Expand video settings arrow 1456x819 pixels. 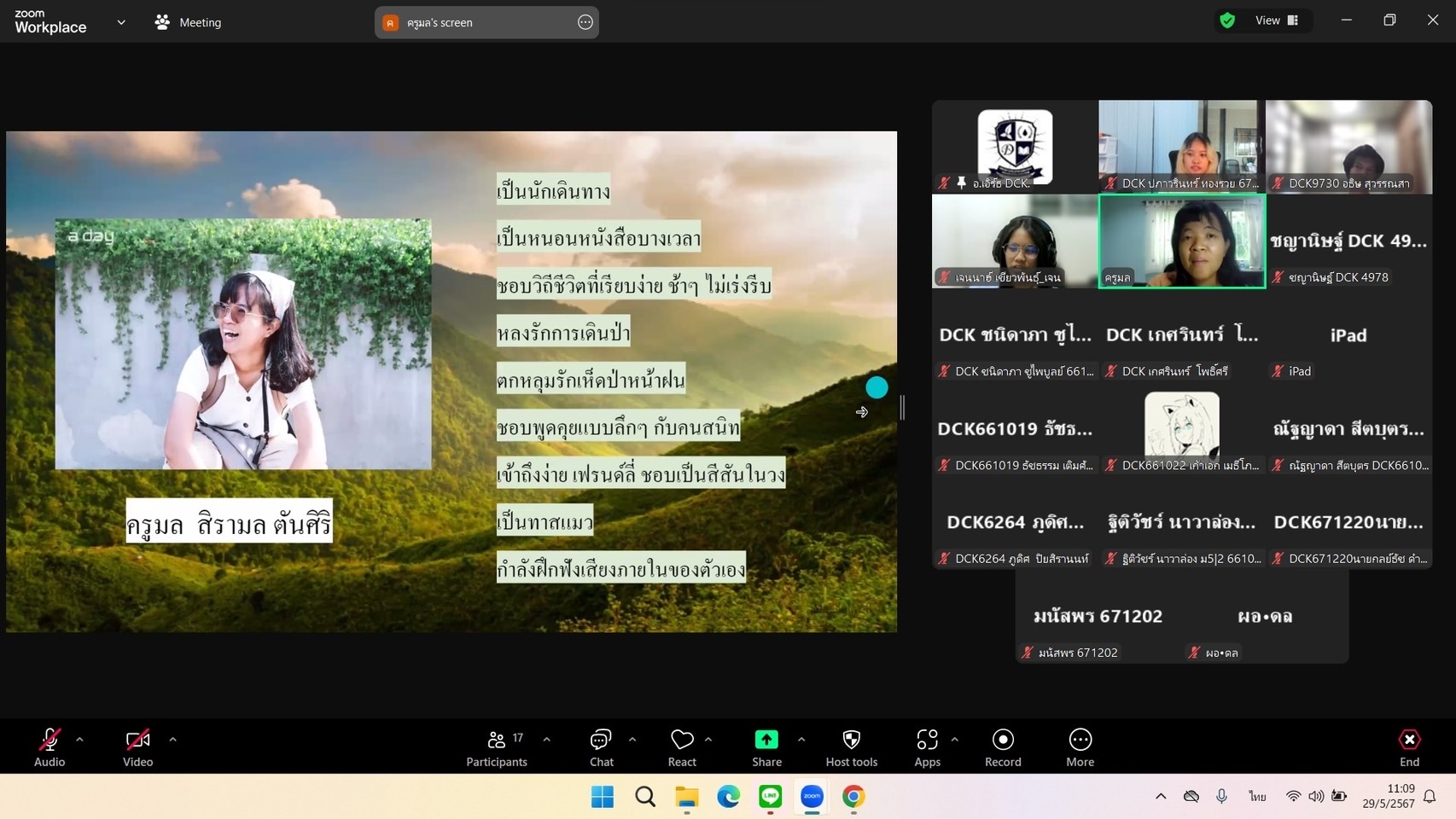pos(172,740)
